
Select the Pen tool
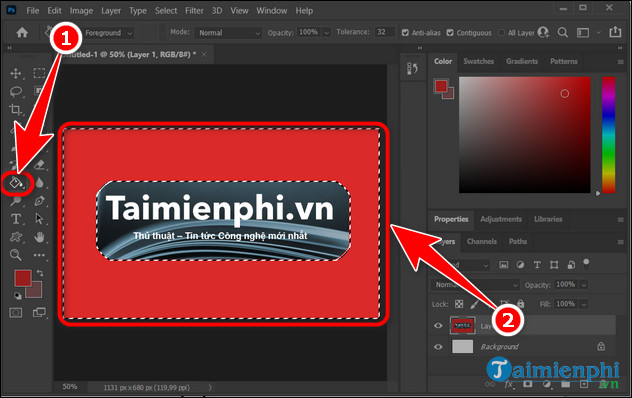coord(39,200)
